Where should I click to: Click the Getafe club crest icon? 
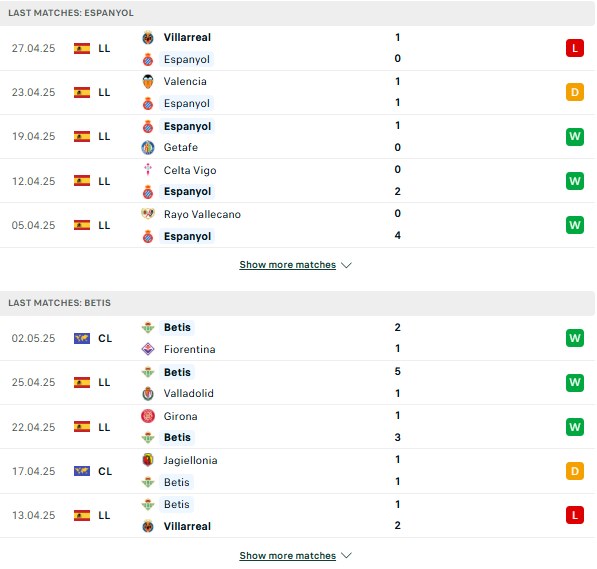click(148, 147)
